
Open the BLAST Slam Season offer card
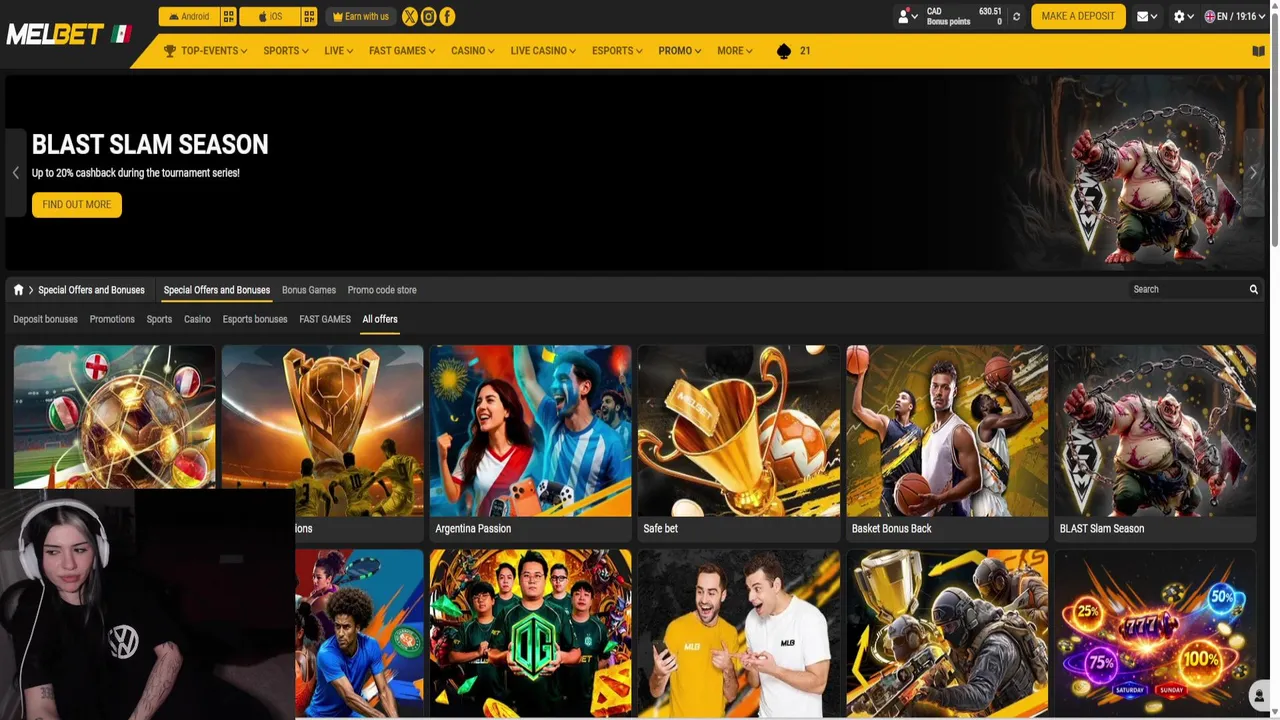[x=1155, y=443]
